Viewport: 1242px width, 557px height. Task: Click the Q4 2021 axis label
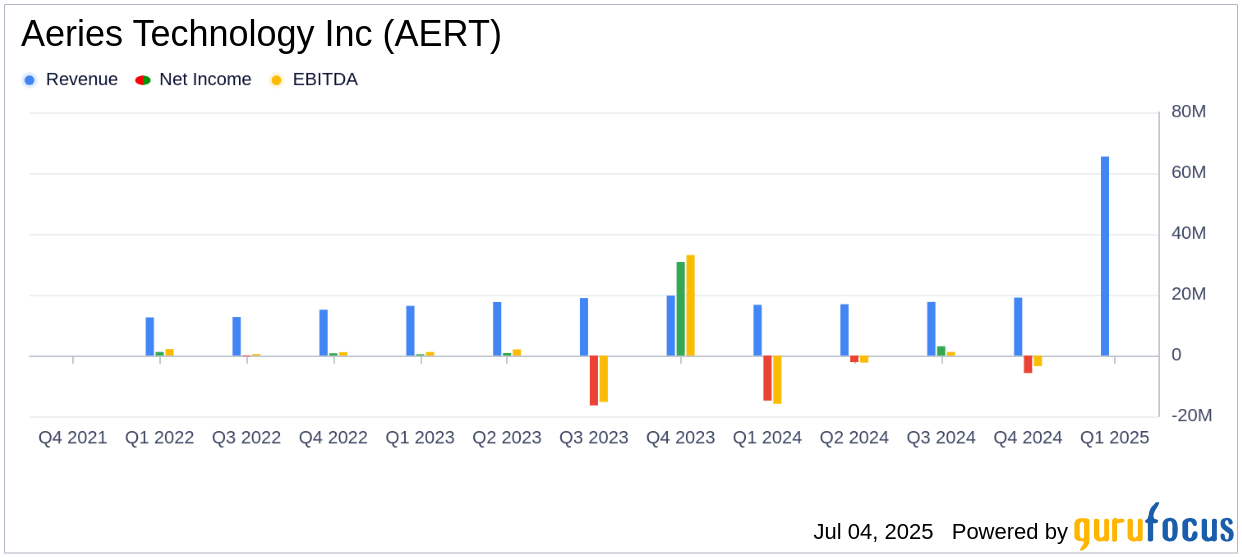pos(73,438)
